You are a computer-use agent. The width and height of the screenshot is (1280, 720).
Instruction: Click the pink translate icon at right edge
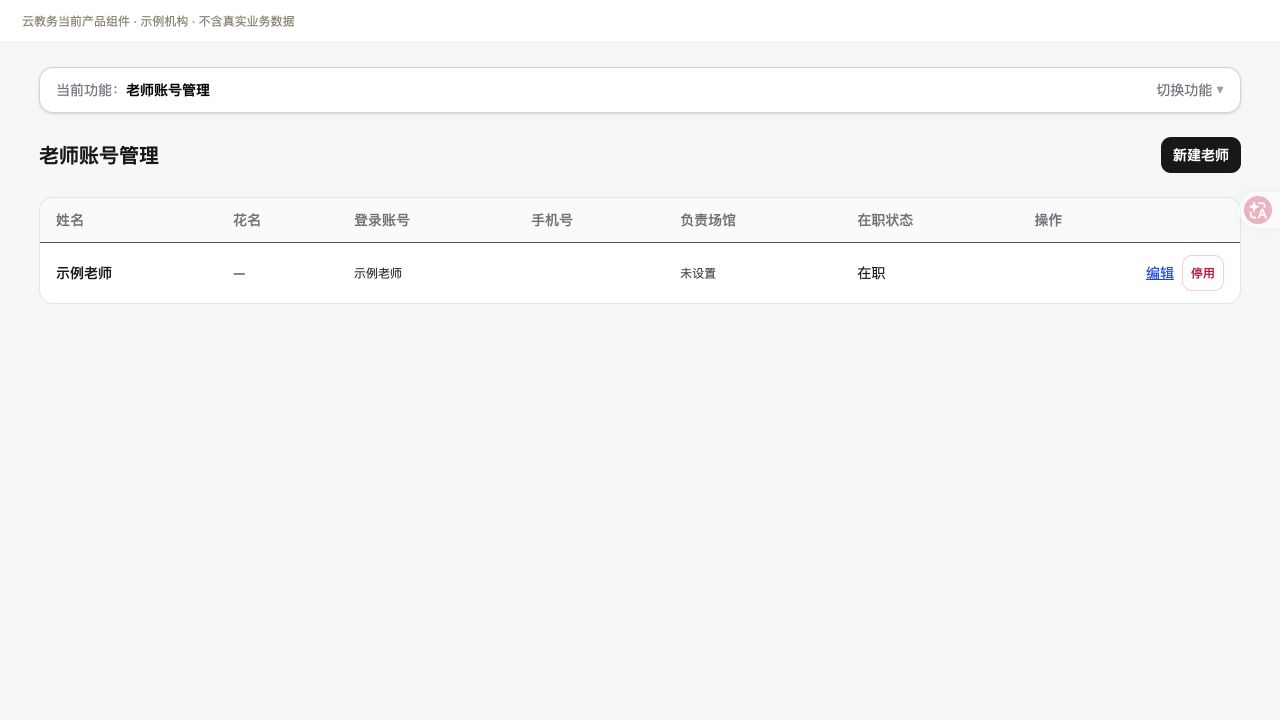1258,210
